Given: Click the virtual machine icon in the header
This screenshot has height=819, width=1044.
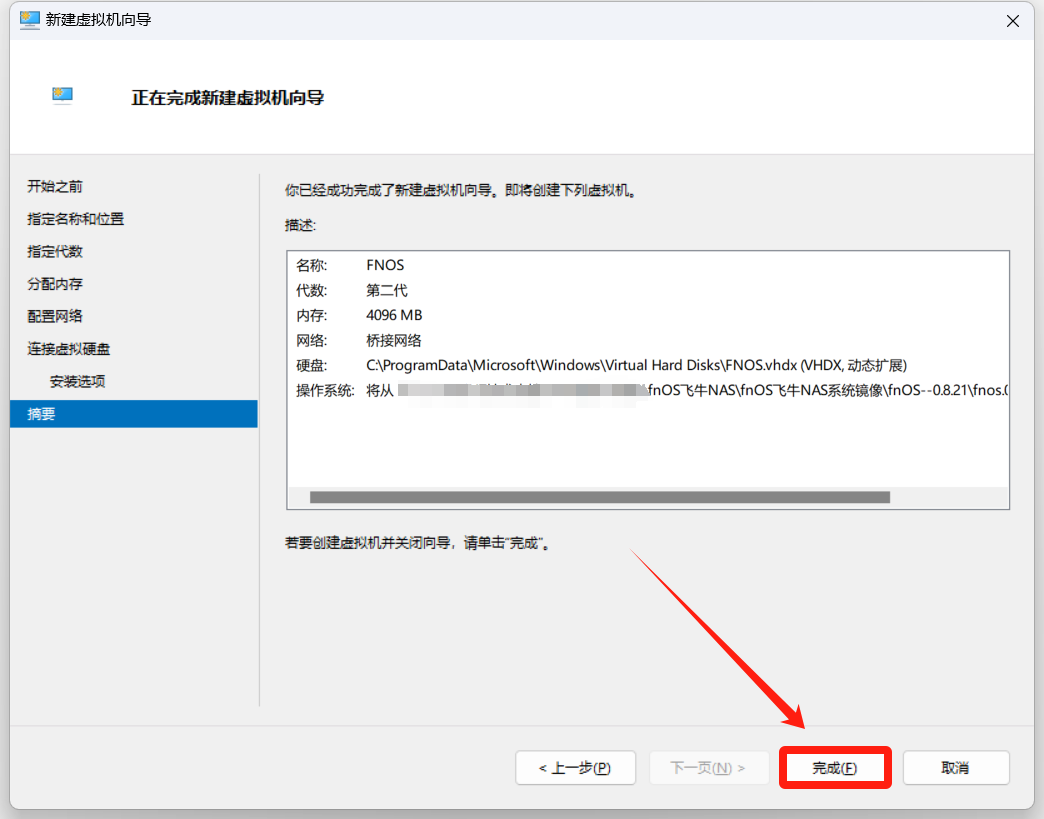Looking at the screenshot, I should click(63, 96).
